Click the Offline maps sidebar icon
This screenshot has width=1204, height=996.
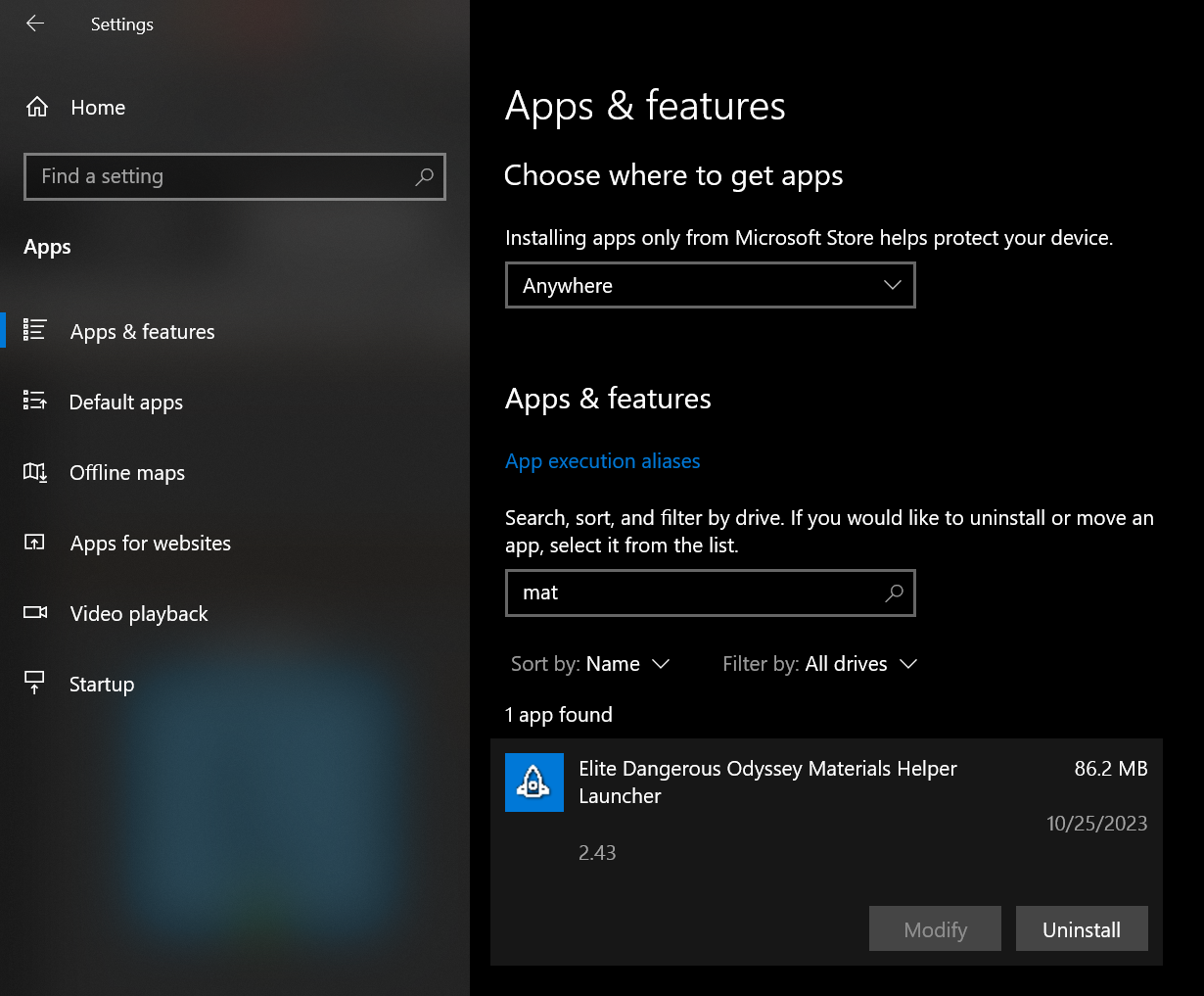[35, 472]
